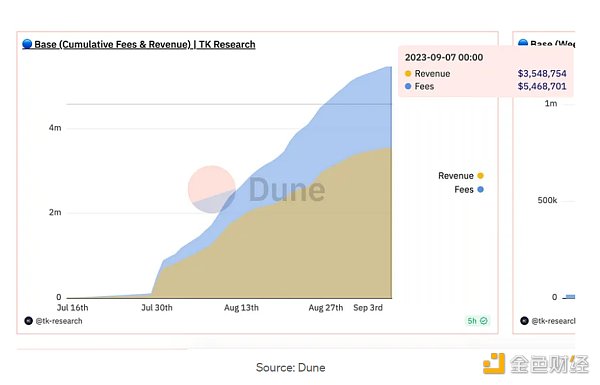
Task: Click the green checkmark freshness icon
Action: (x=484, y=321)
